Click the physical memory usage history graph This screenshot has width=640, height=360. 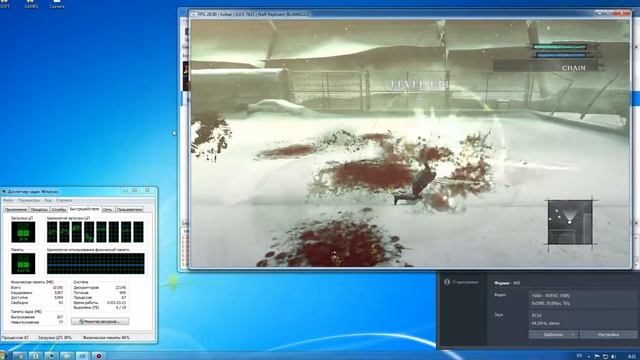coord(96,264)
